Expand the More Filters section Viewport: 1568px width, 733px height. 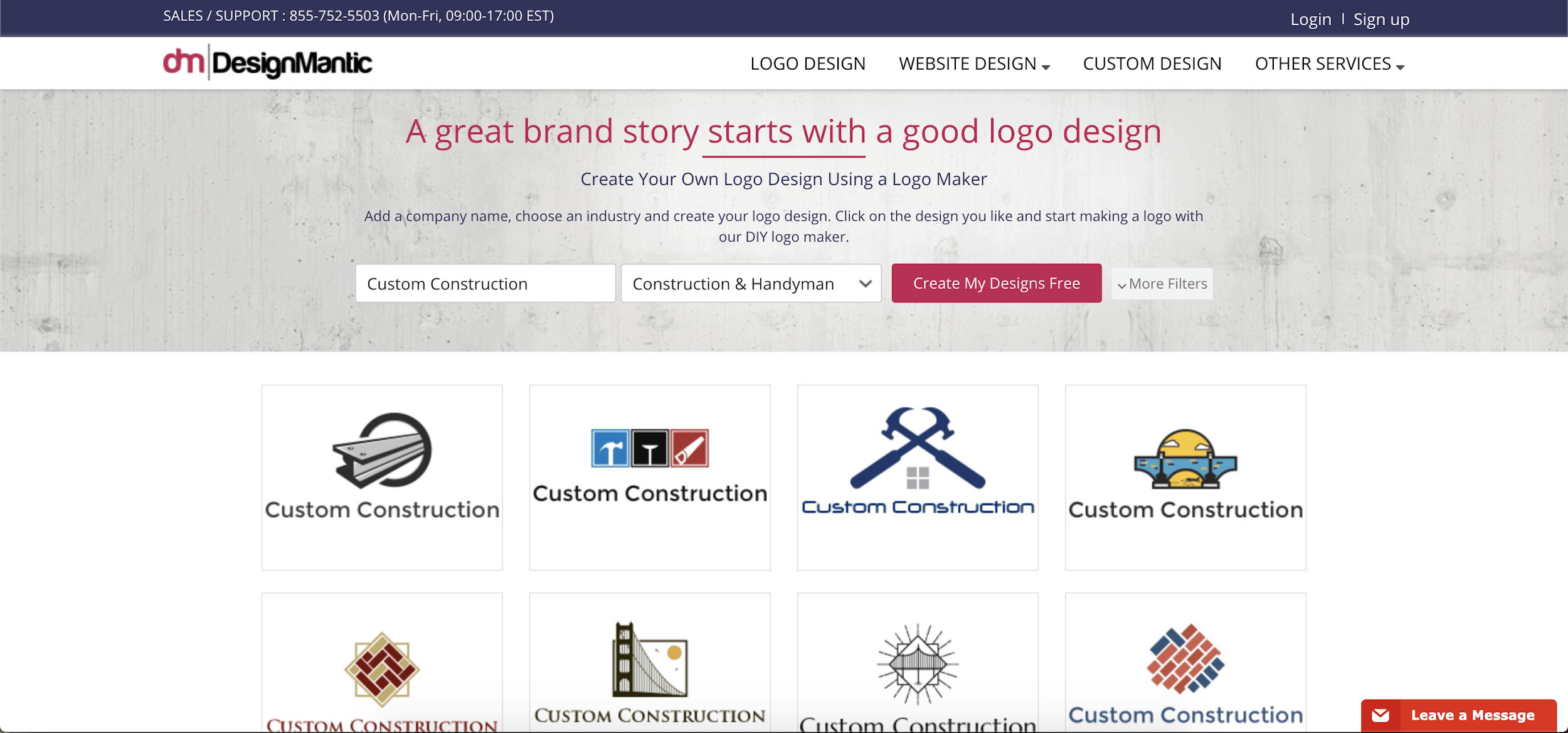(x=1162, y=283)
